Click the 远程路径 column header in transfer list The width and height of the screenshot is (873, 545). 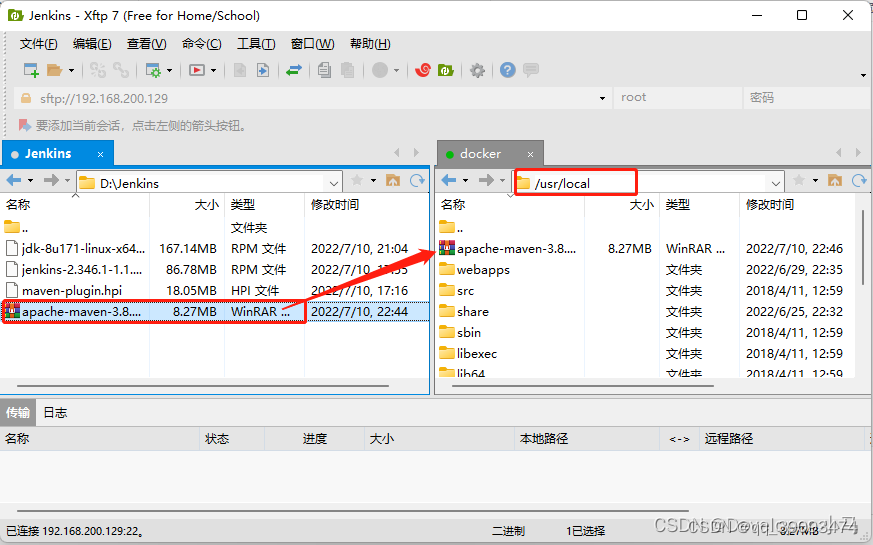pos(782,439)
